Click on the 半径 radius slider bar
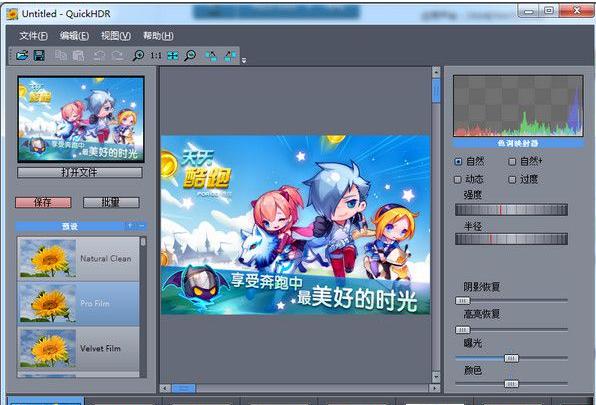The width and height of the screenshot is (596, 405). point(511,239)
